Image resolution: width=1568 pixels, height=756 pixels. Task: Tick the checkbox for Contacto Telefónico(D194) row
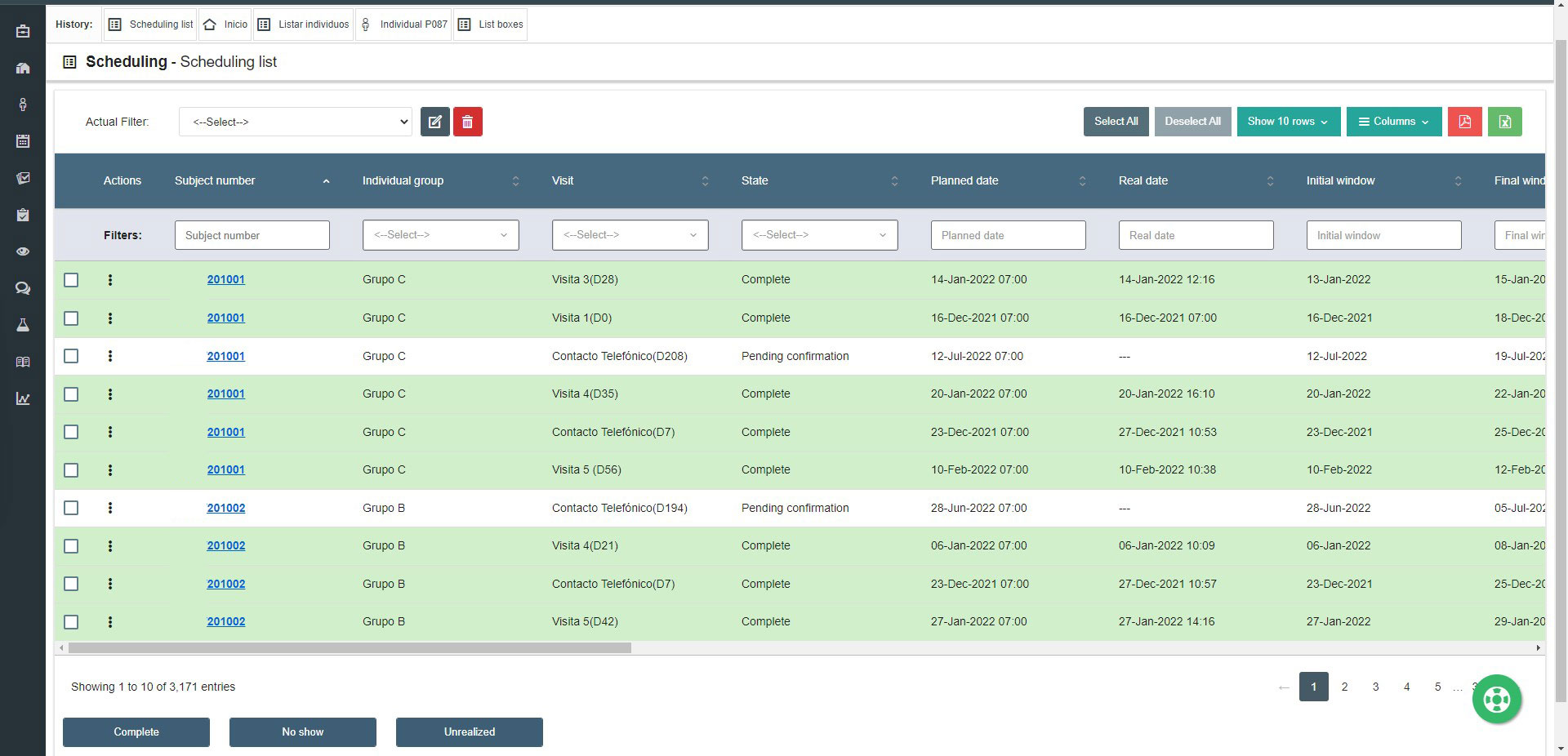[71, 508]
